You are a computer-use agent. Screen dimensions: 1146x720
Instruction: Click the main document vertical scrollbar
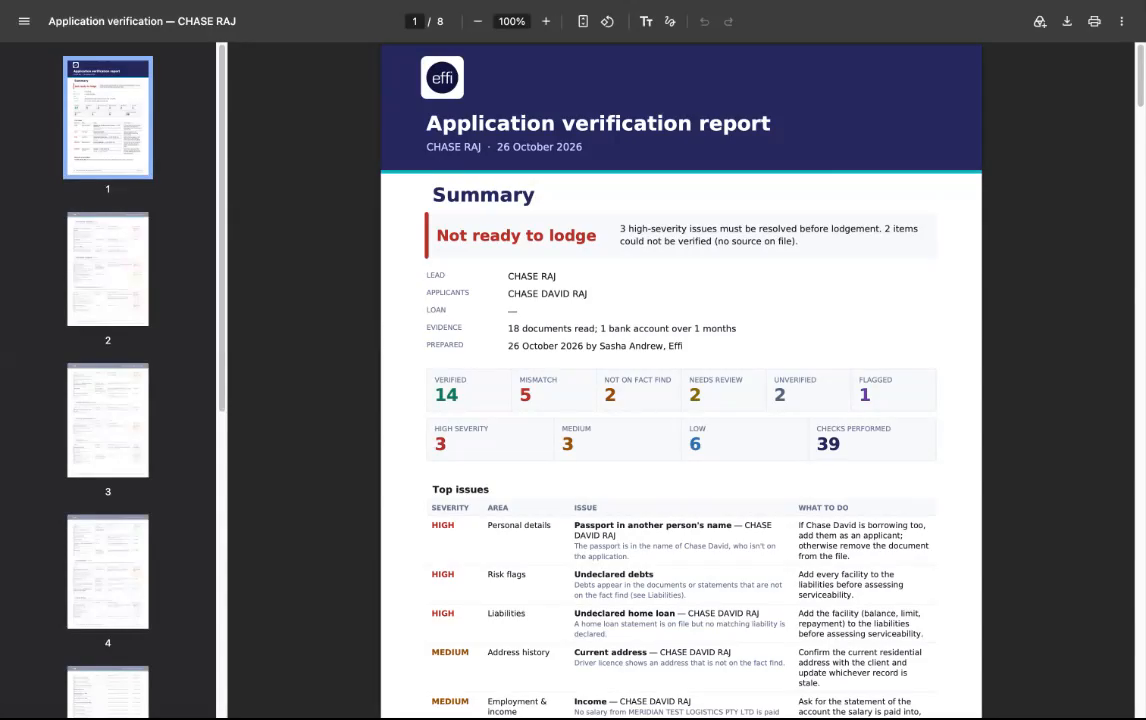(1140, 75)
